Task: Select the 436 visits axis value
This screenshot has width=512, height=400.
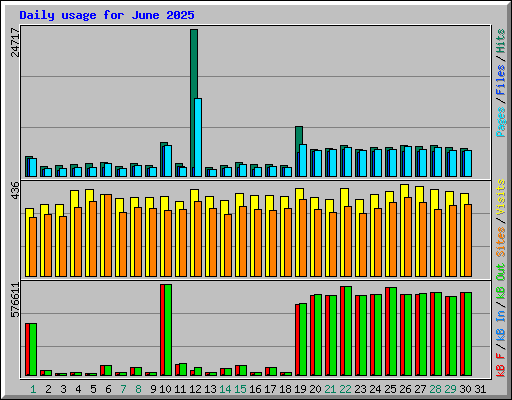Action: click(x=15, y=191)
